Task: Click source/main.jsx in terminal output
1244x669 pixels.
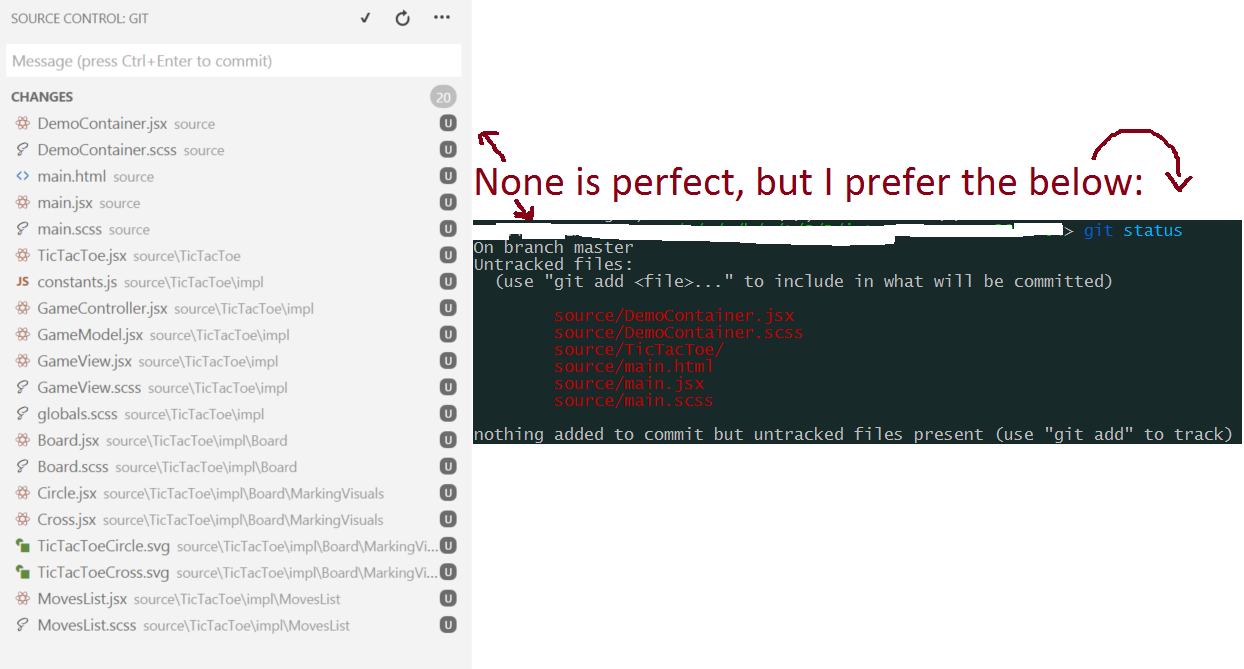Action: point(629,383)
